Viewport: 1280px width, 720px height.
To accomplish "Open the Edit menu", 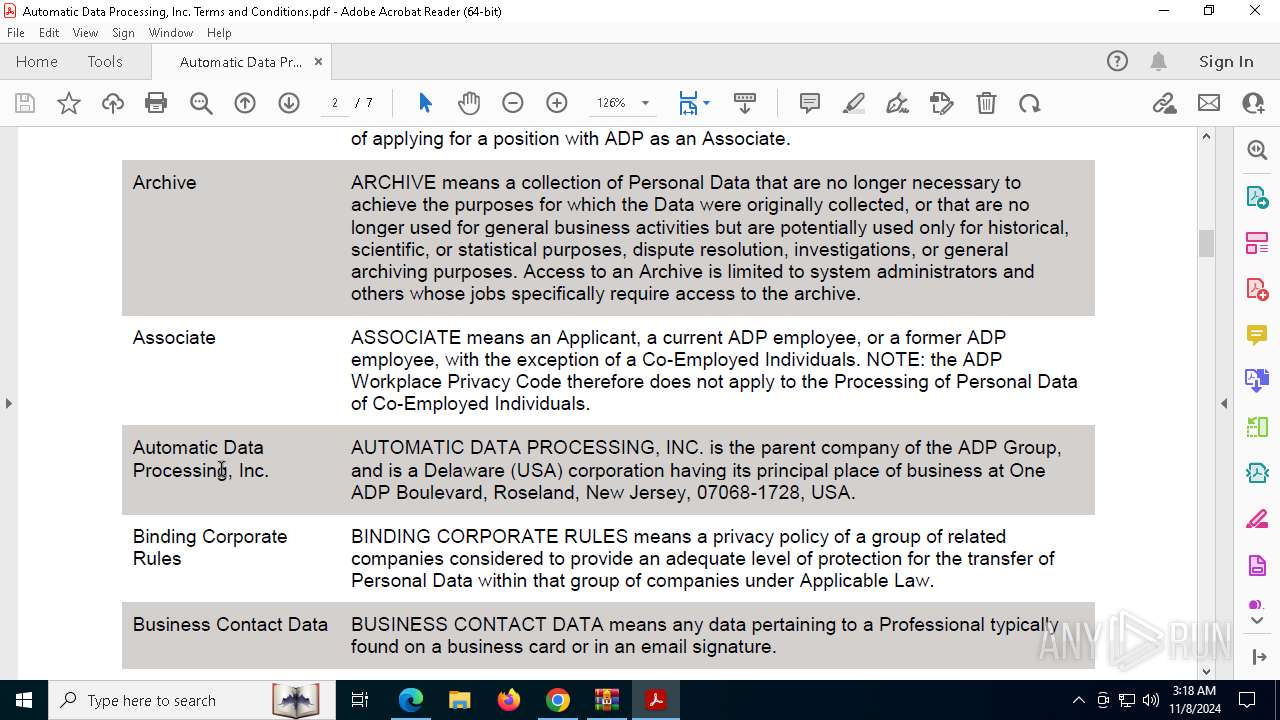I will pyautogui.click(x=49, y=33).
